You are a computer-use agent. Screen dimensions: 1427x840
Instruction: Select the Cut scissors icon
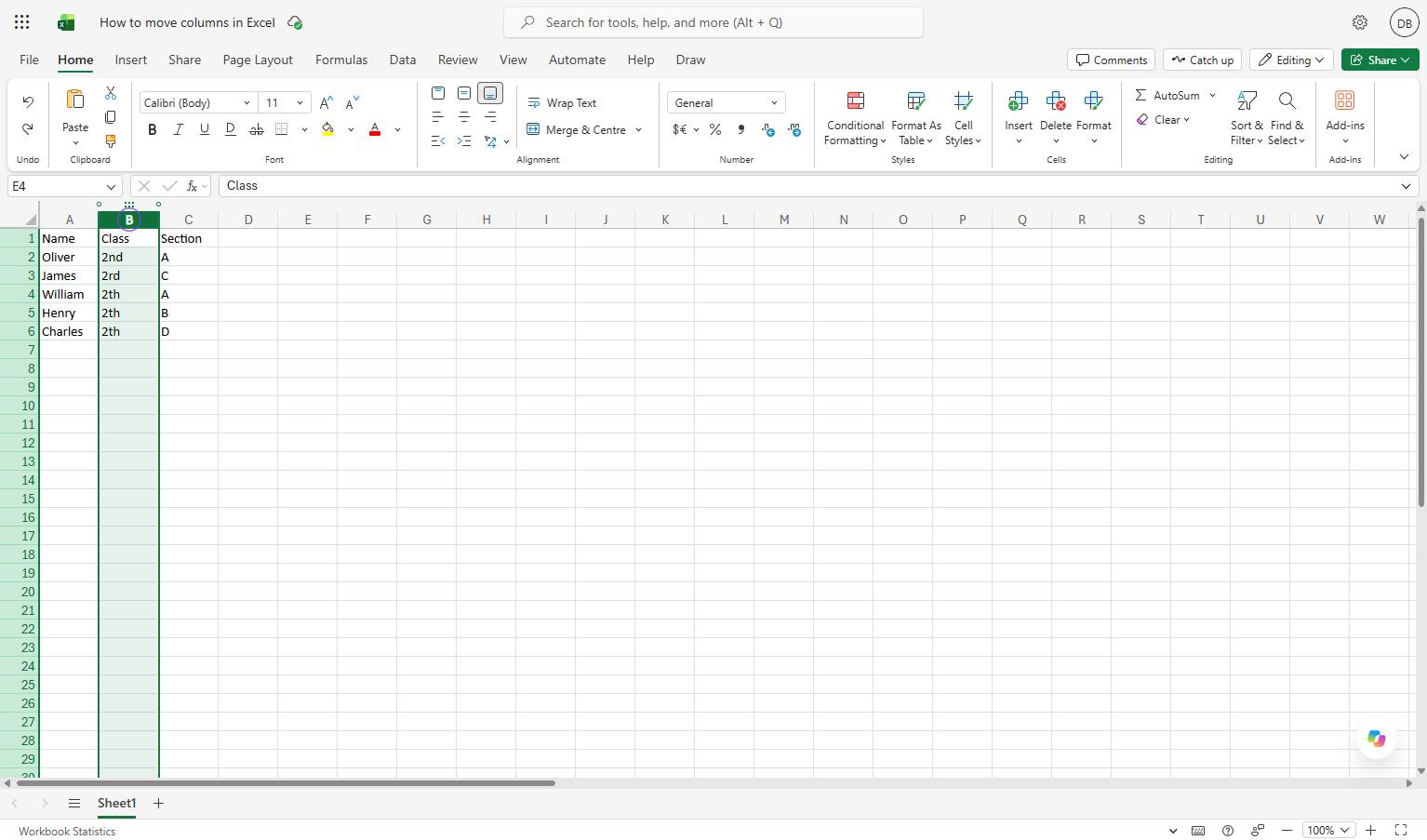click(x=111, y=93)
